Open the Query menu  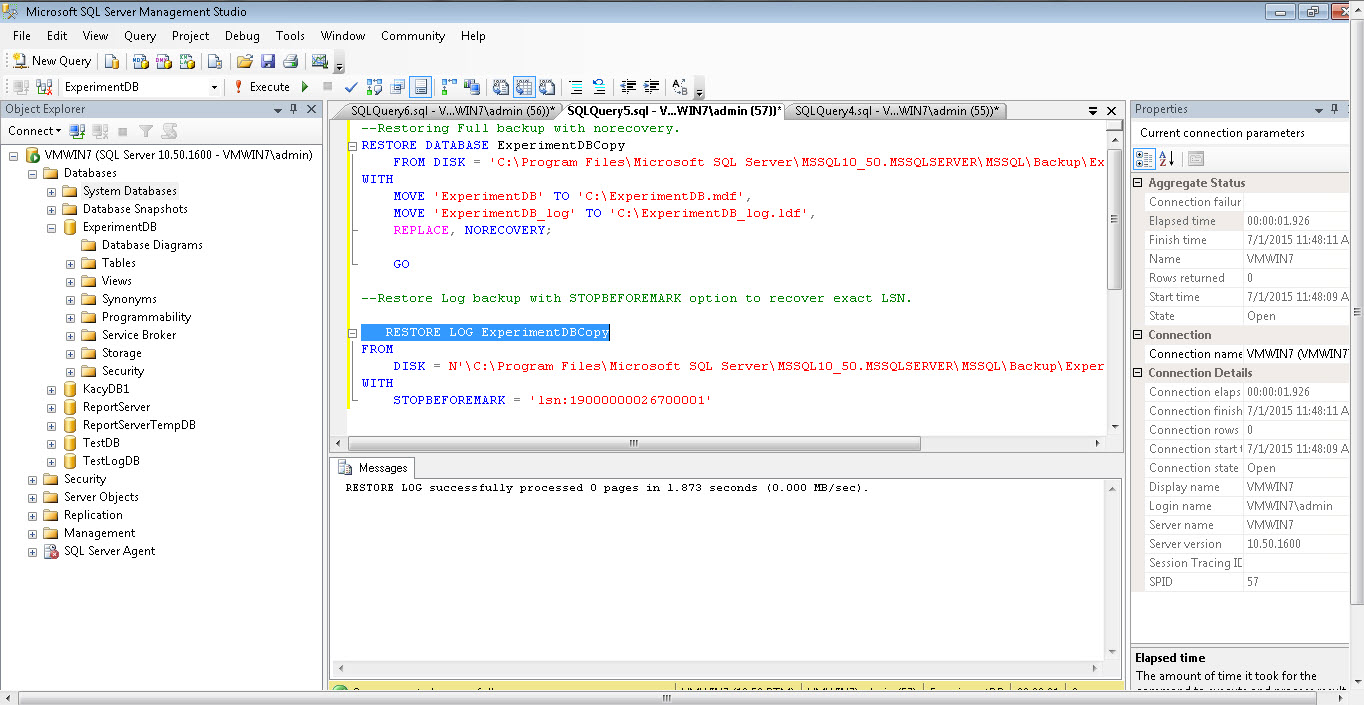(140, 35)
